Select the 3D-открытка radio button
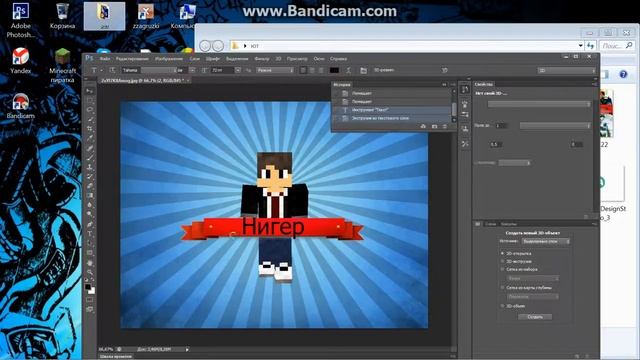Screen dimensions: 640x360 [x=502, y=253]
